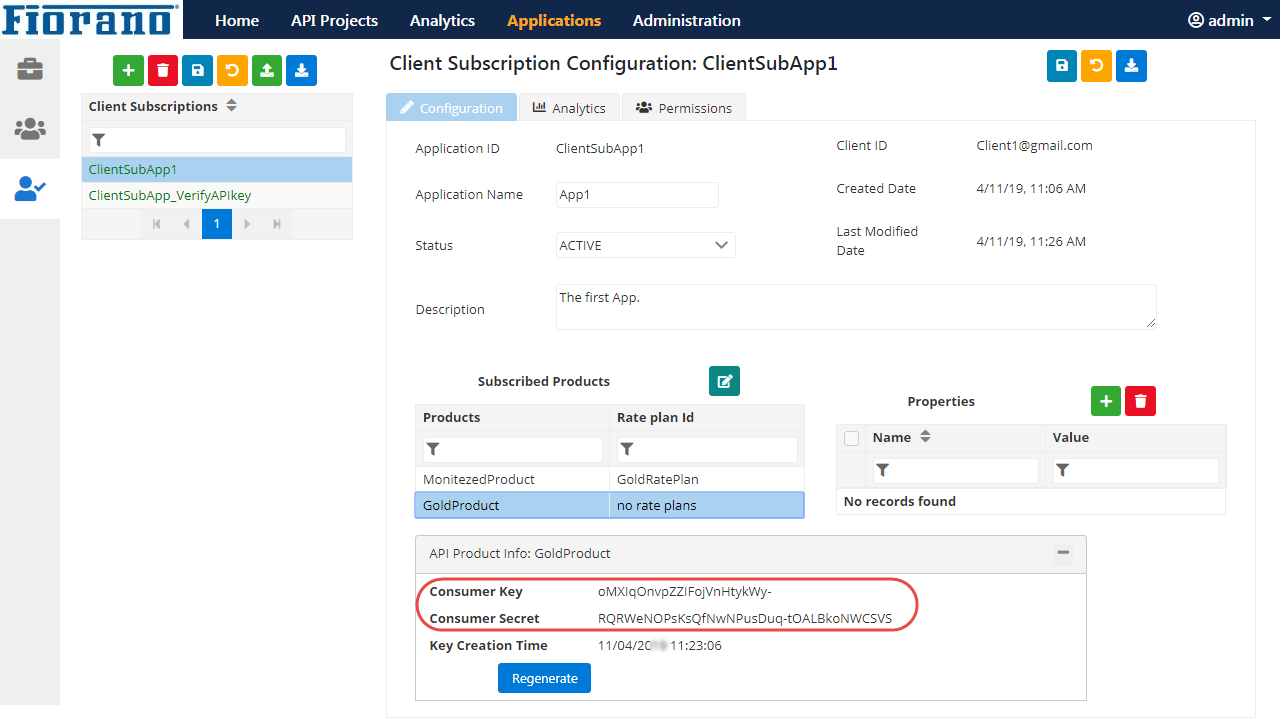Click the red delete property icon

[x=1140, y=401]
